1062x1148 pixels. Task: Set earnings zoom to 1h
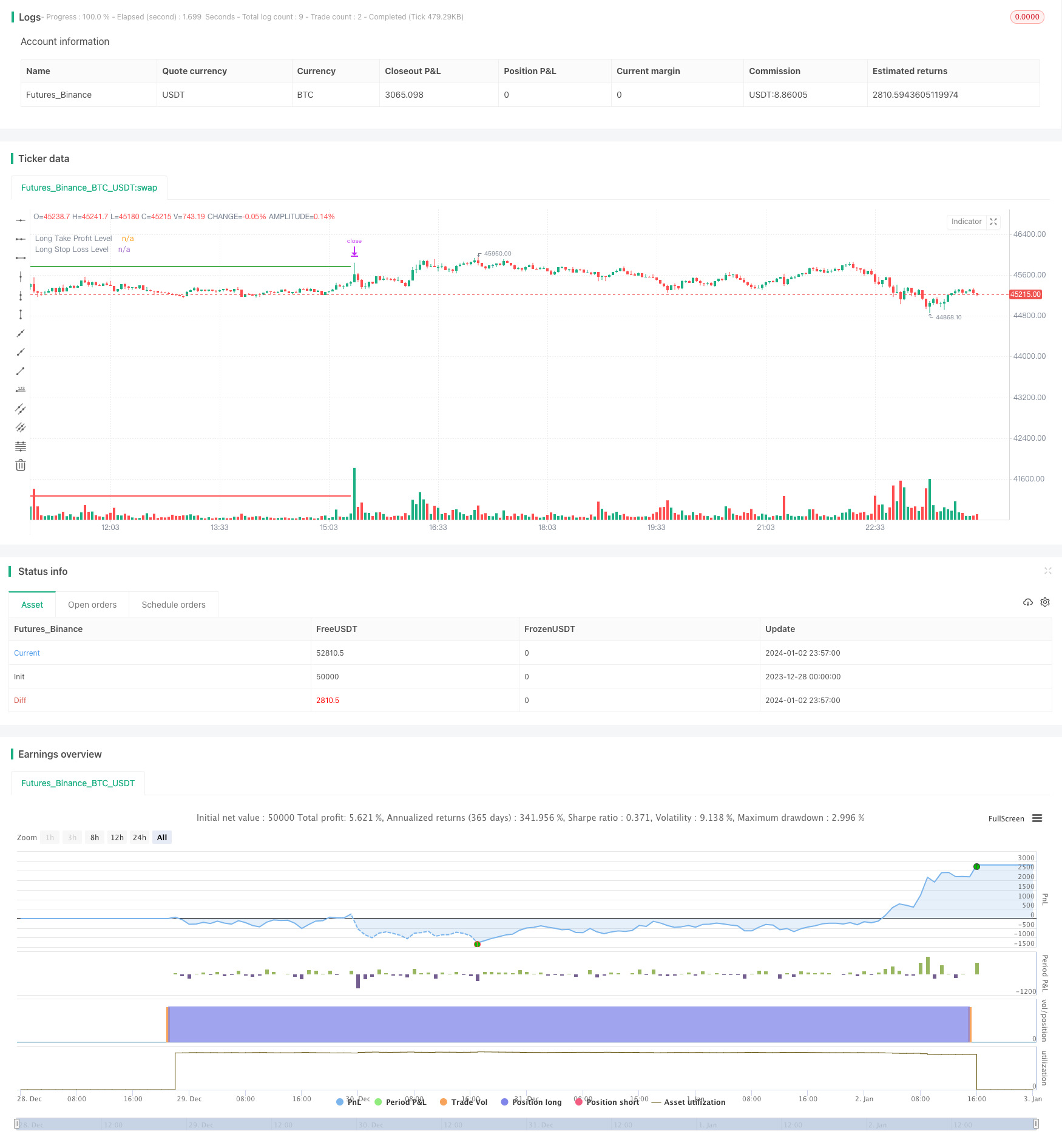50,837
